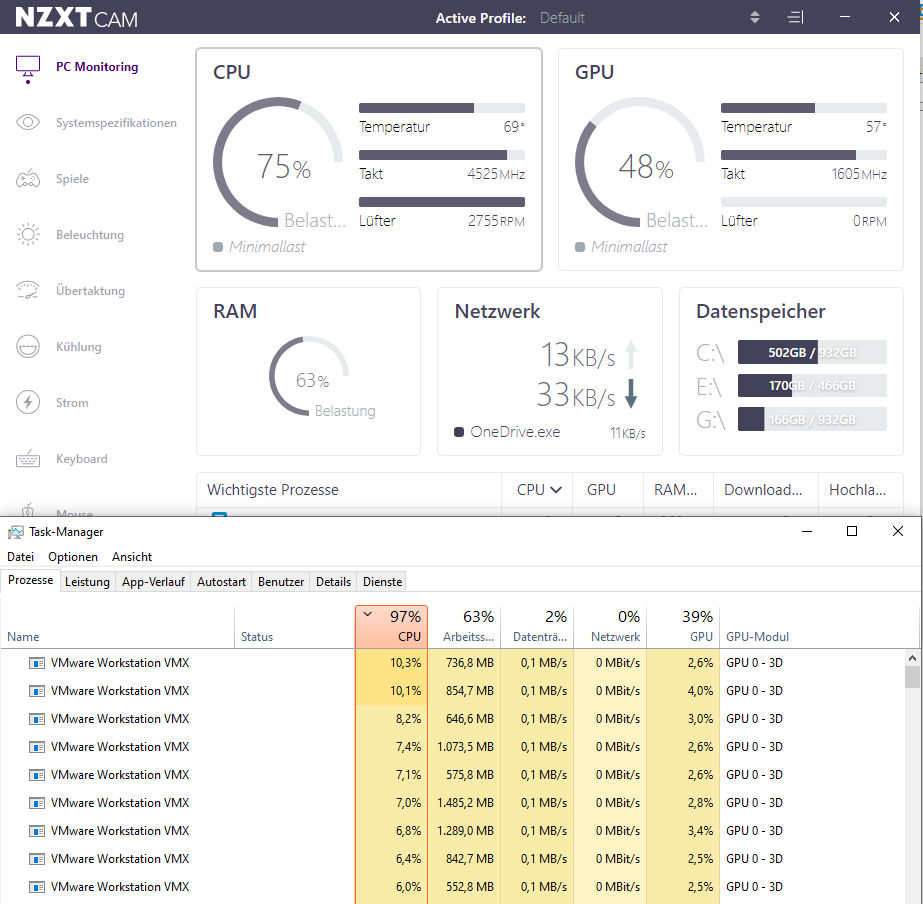Switch to the App-Verlauf tab
Viewport: 923px width, 904px height.
[153, 581]
